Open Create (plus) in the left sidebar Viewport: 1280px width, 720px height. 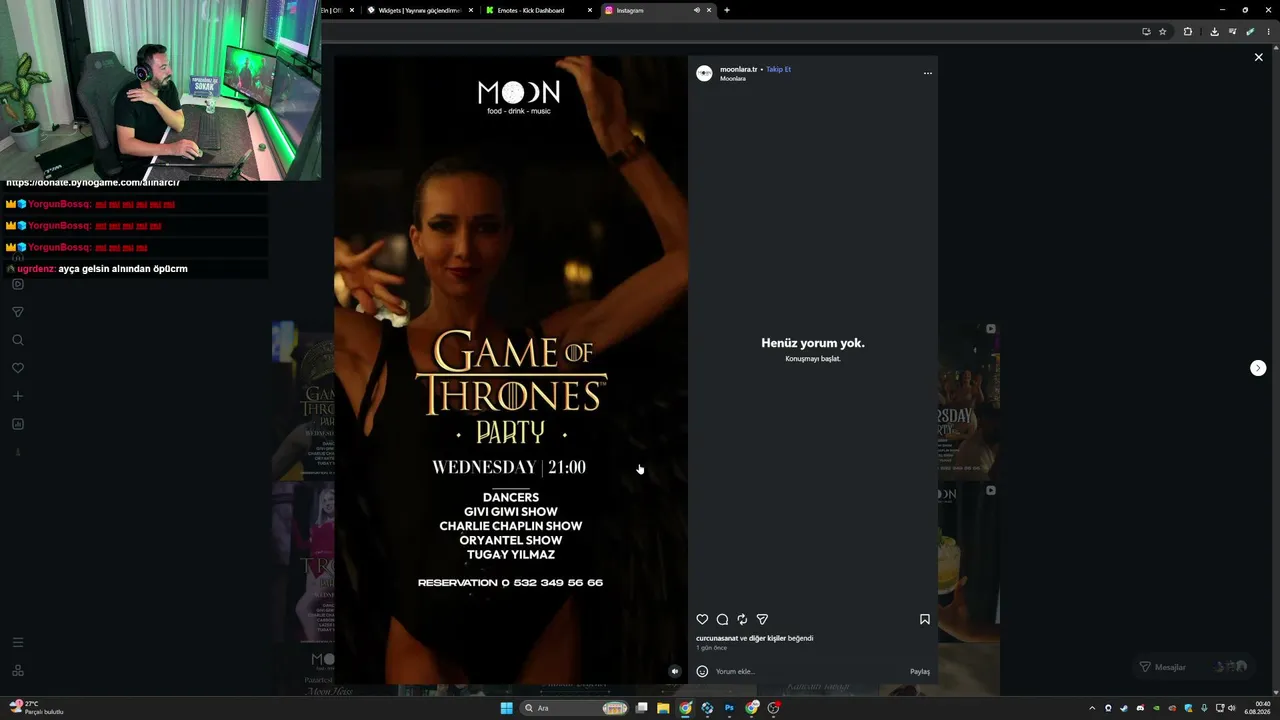click(18, 396)
